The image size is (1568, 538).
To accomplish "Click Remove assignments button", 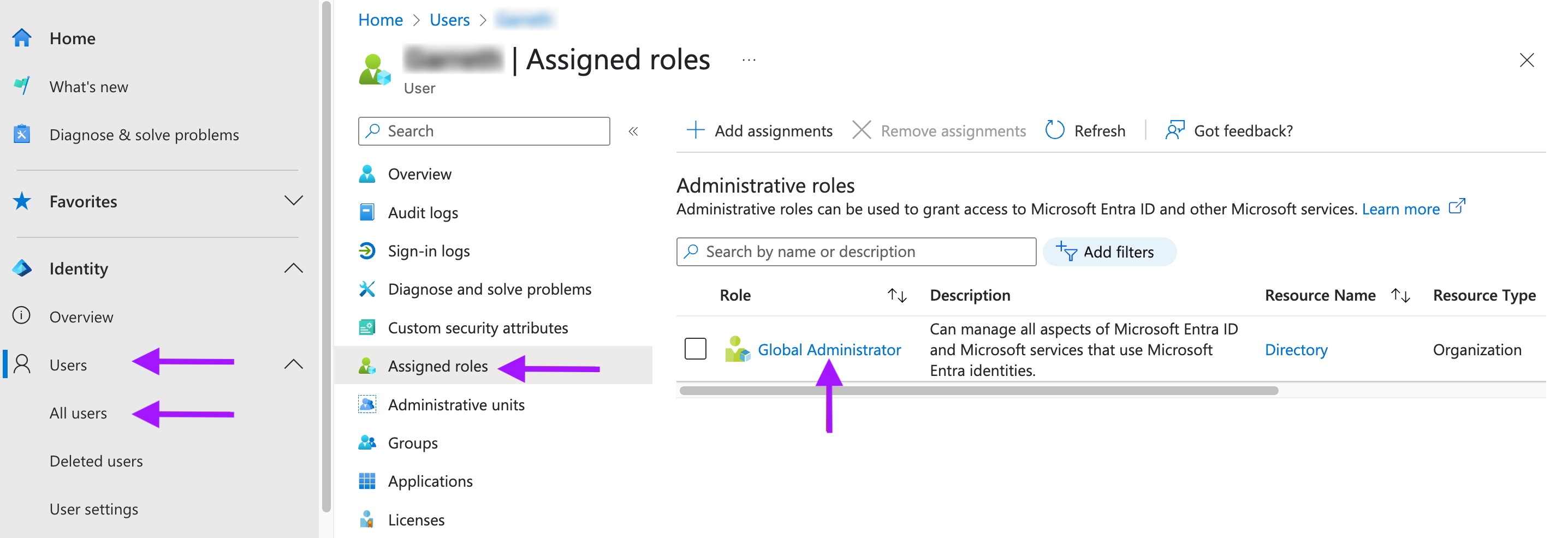I will click(939, 131).
